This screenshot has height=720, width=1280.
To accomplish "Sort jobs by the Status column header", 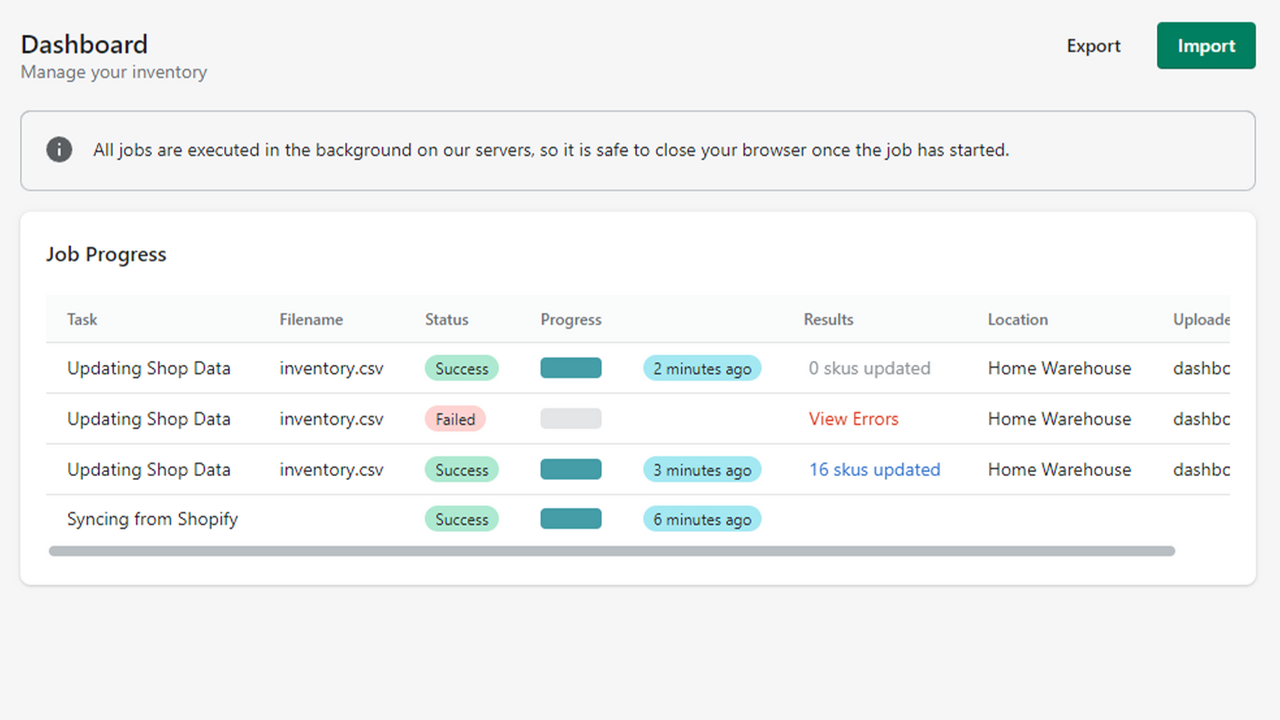I will click(446, 319).
